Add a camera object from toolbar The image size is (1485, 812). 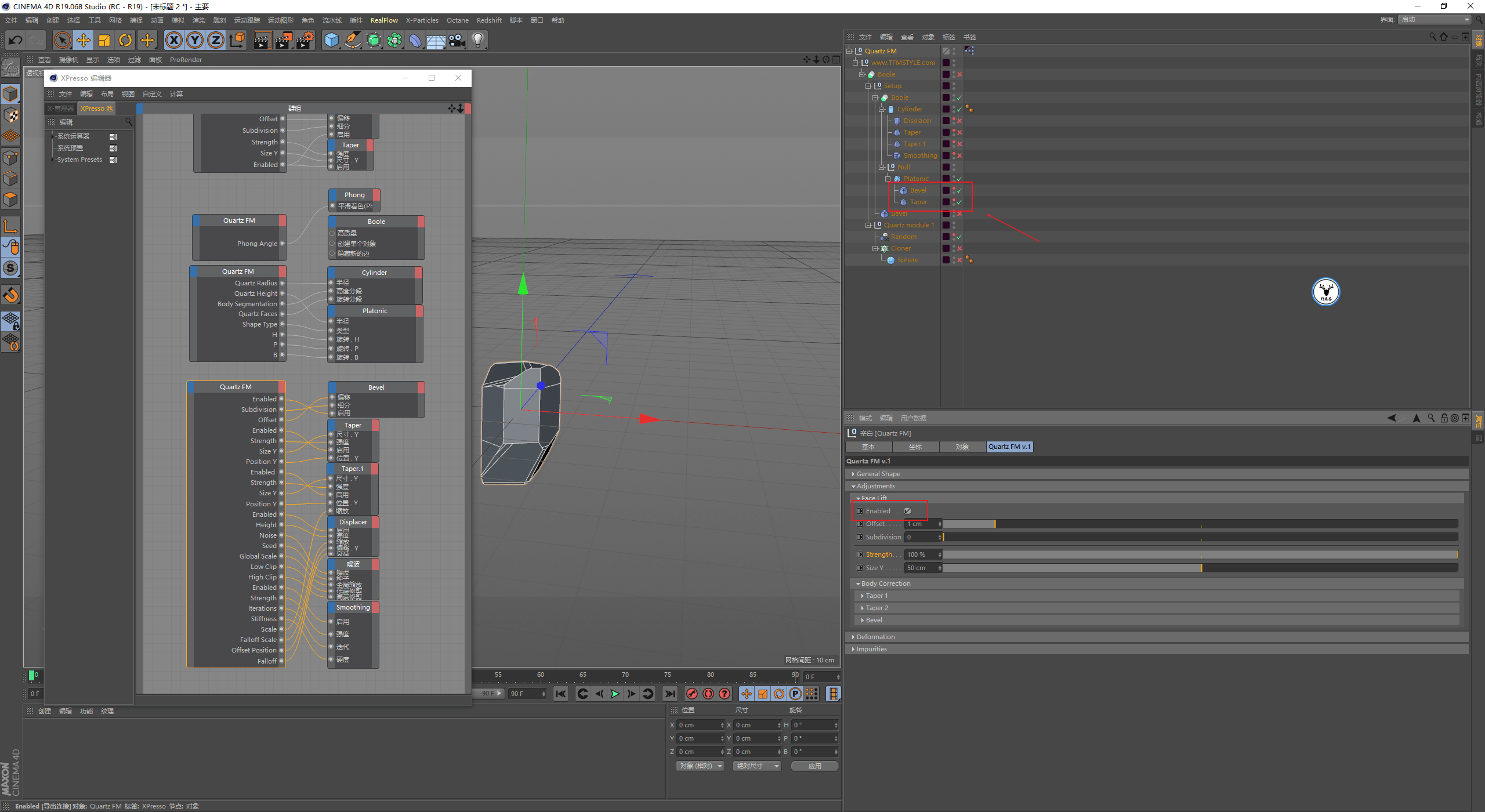[x=457, y=40]
